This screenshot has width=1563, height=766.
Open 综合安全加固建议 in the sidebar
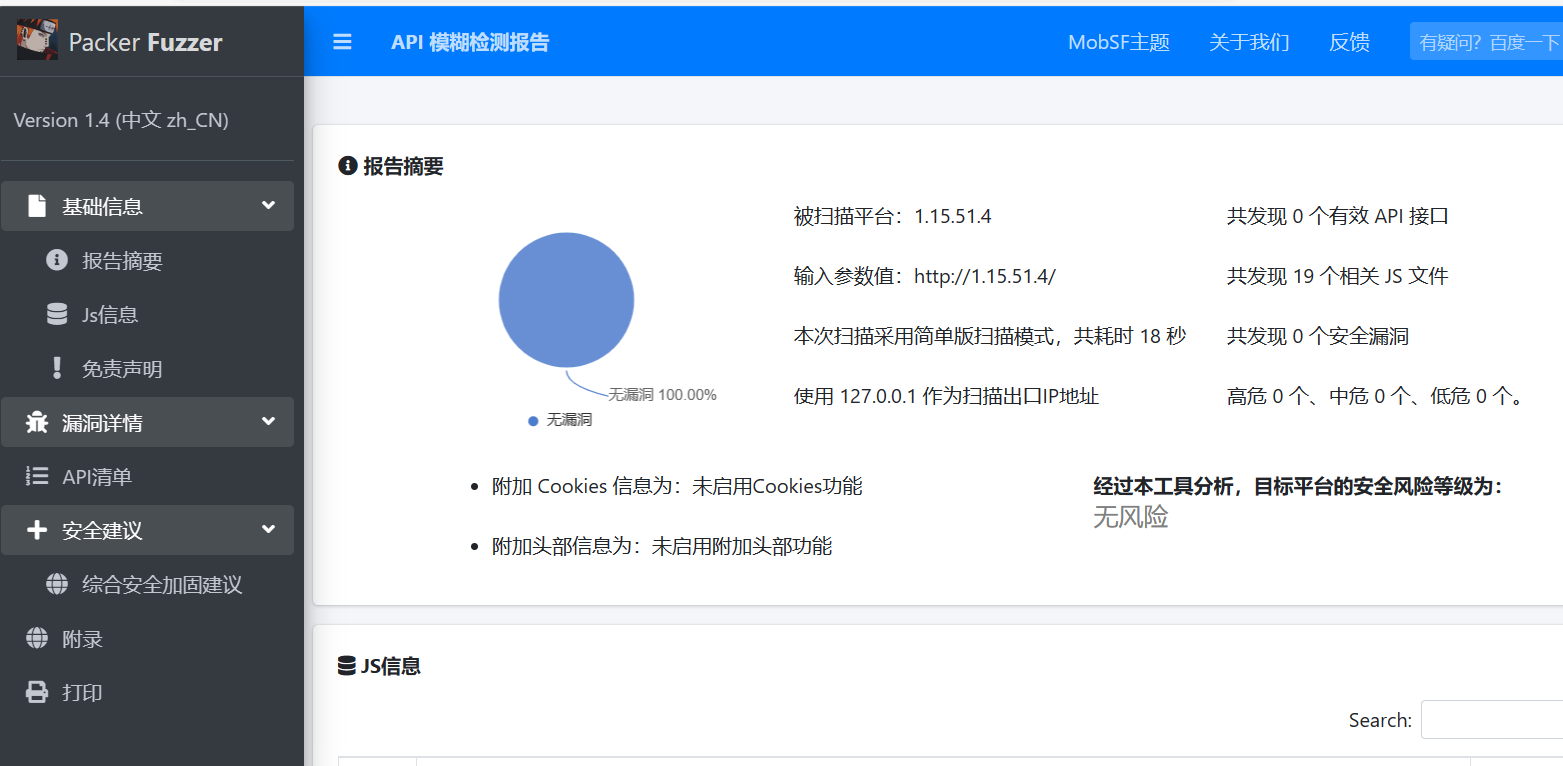[x=148, y=584]
